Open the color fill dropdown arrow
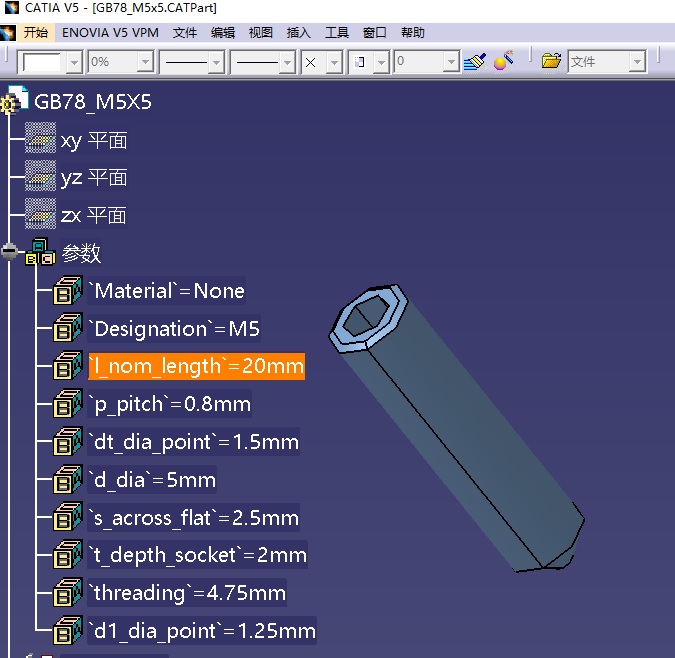 pos(74,62)
